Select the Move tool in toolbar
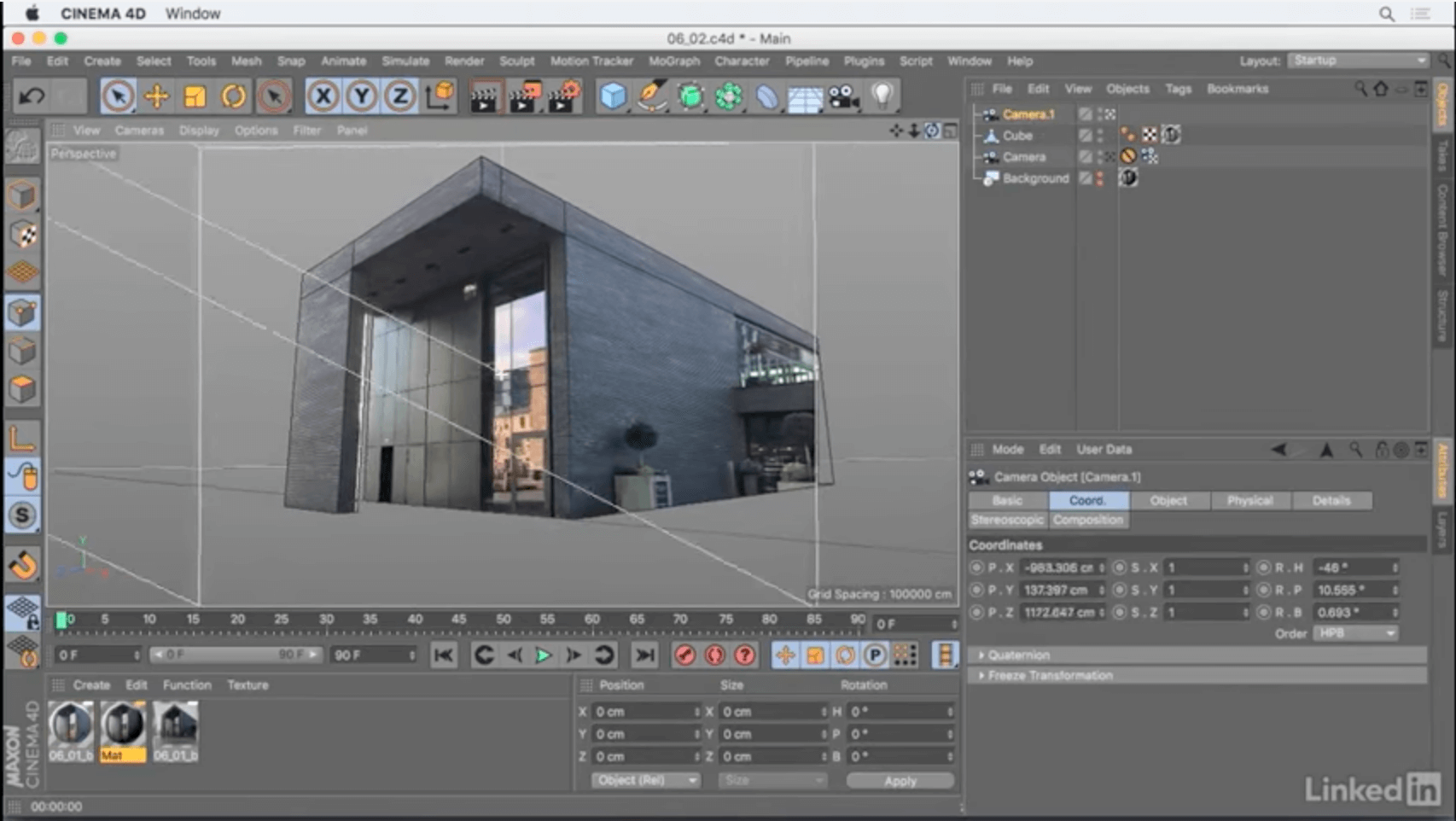Viewport: 1456px width, 821px height. (156, 96)
